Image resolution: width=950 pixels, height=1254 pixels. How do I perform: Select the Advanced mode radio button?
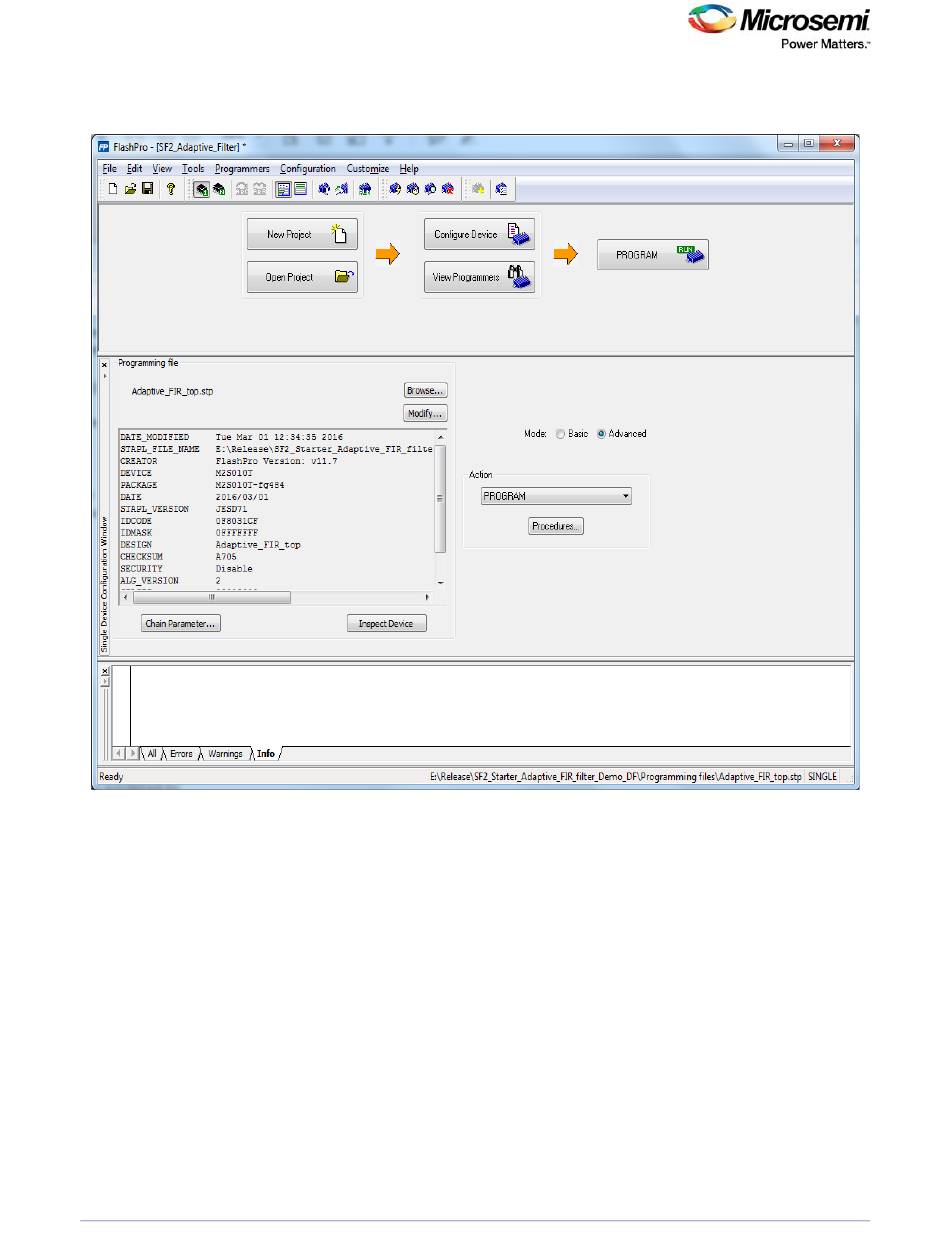pyautogui.click(x=602, y=434)
